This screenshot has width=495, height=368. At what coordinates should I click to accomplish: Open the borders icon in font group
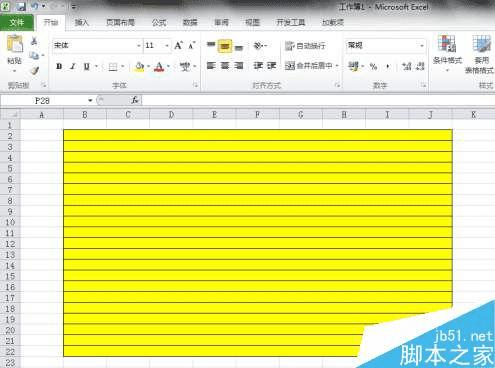113,67
